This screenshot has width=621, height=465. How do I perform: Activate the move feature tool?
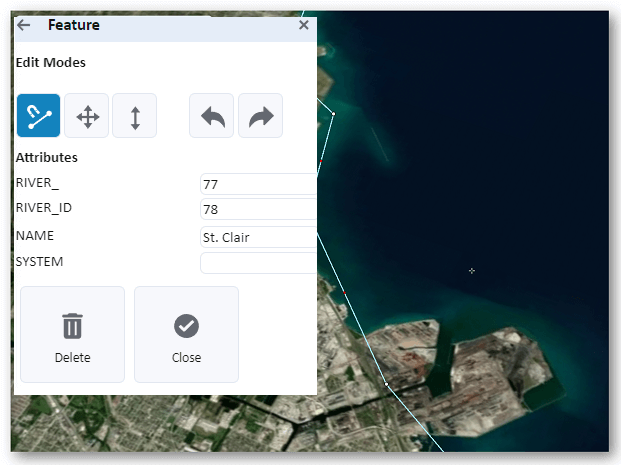(x=87, y=116)
